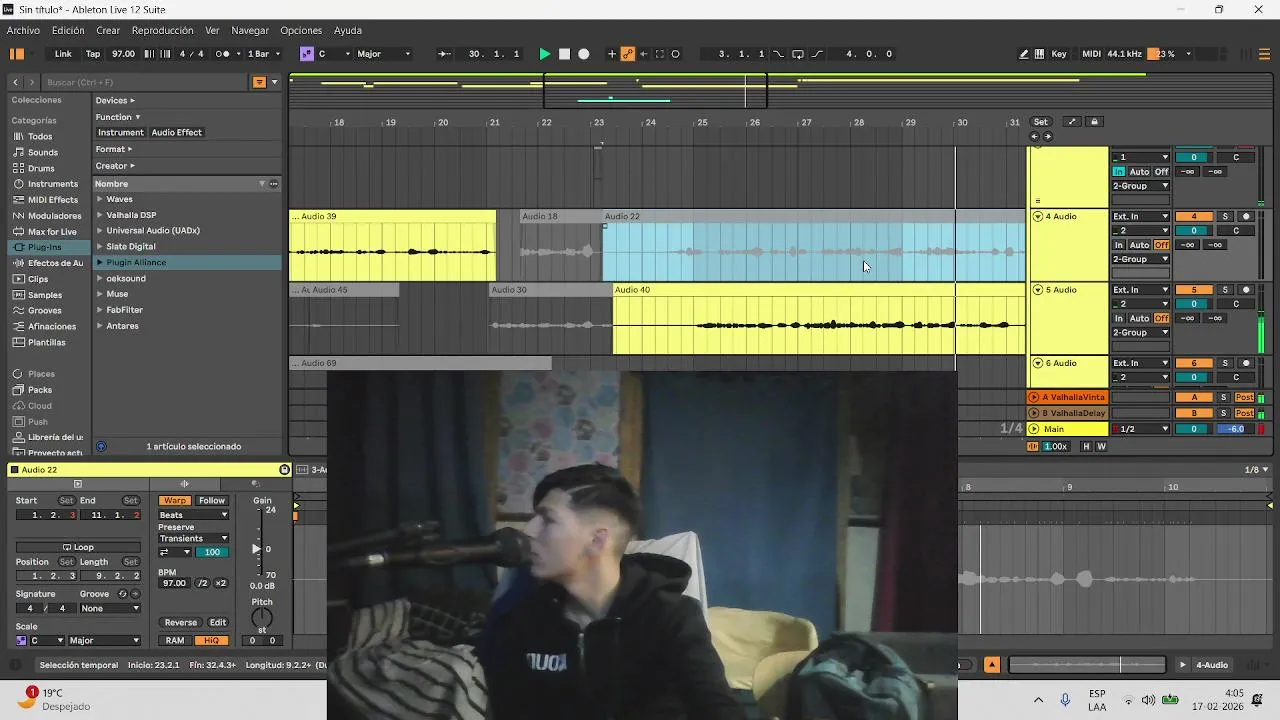Open the Reproducción menu
Image resolution: width=1280 pixels, height=720 pixels.
163,30
